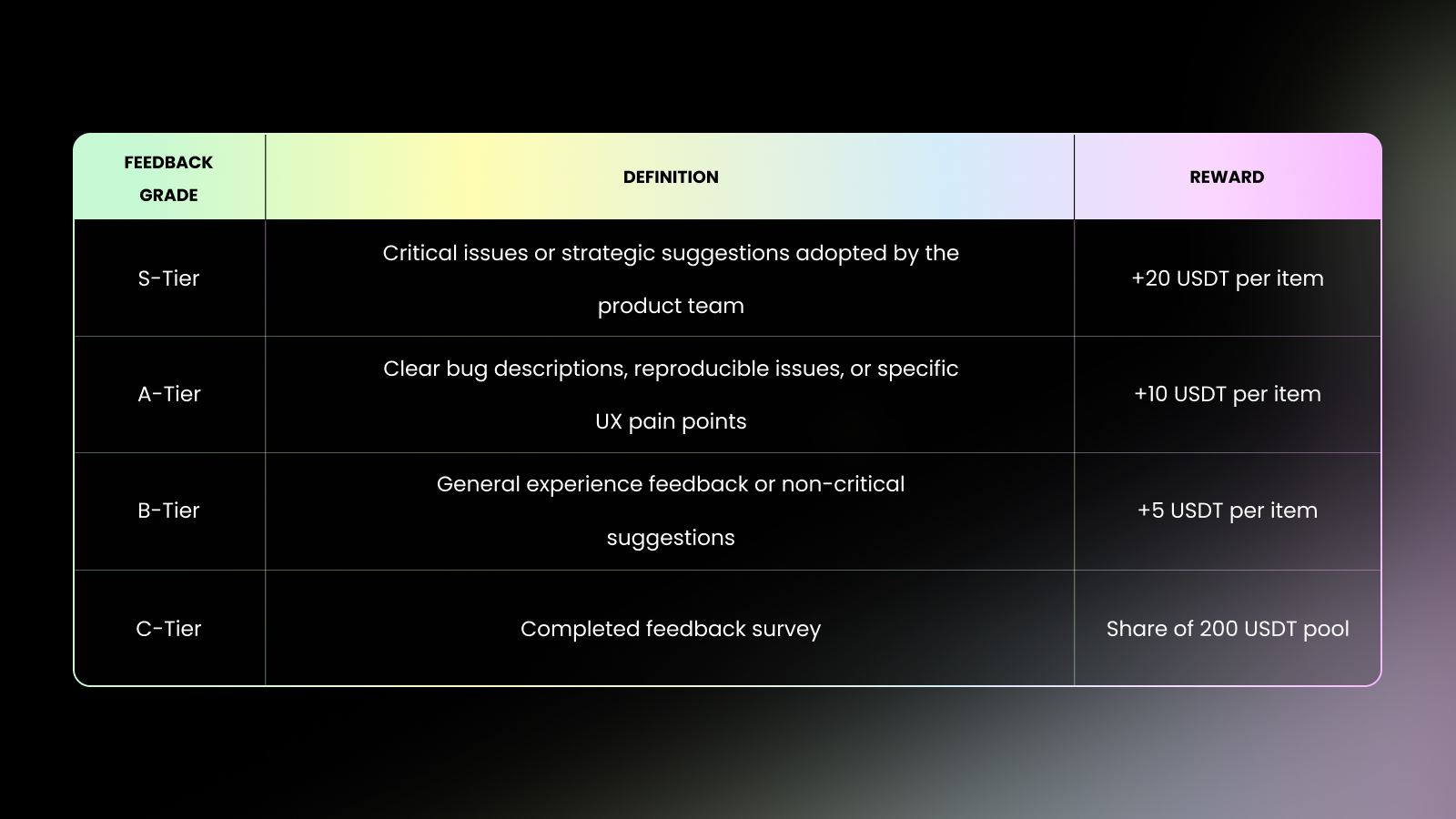Select the 'Clear bug descriptions' definition line
1456x819 pixels.
click(x=671, y=369)
